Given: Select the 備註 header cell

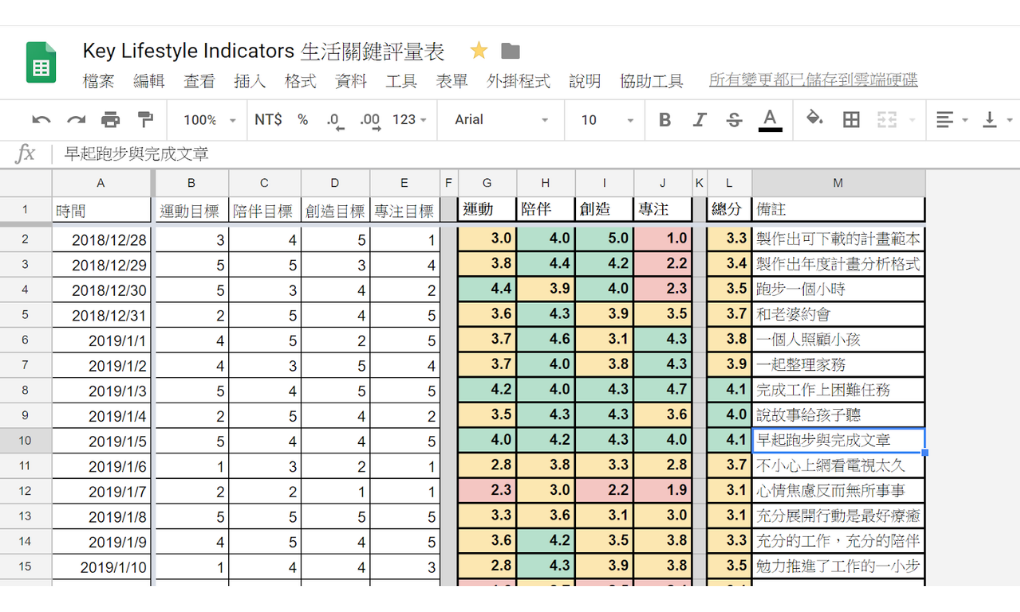Looking at the screenshot, I should [838, 209].
